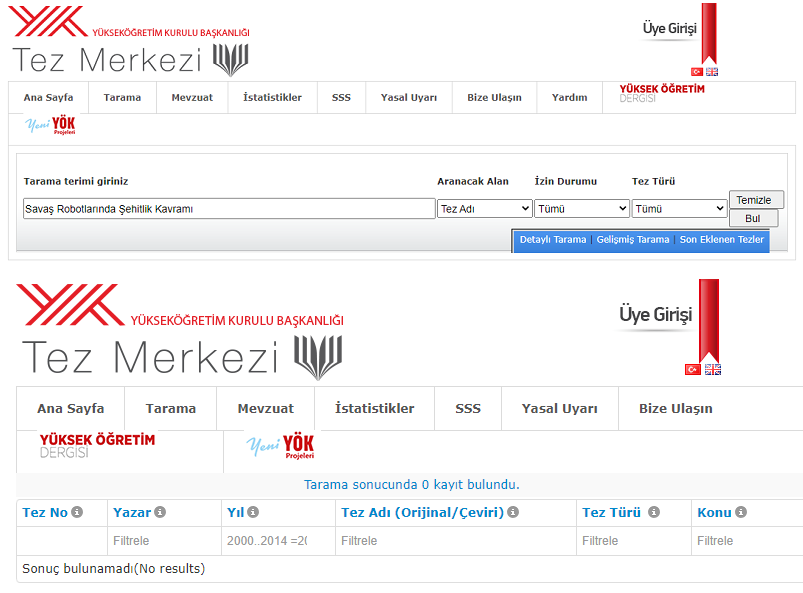Select the larger Turkish flag language icon
Screen dimensions: 803x593
click(x=692, y=369)
